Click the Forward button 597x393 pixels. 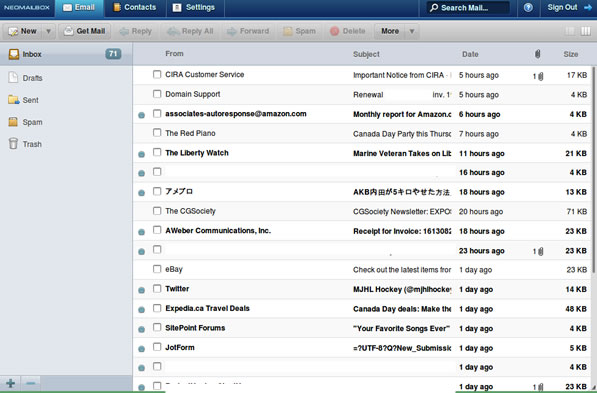tap(248, 31)
